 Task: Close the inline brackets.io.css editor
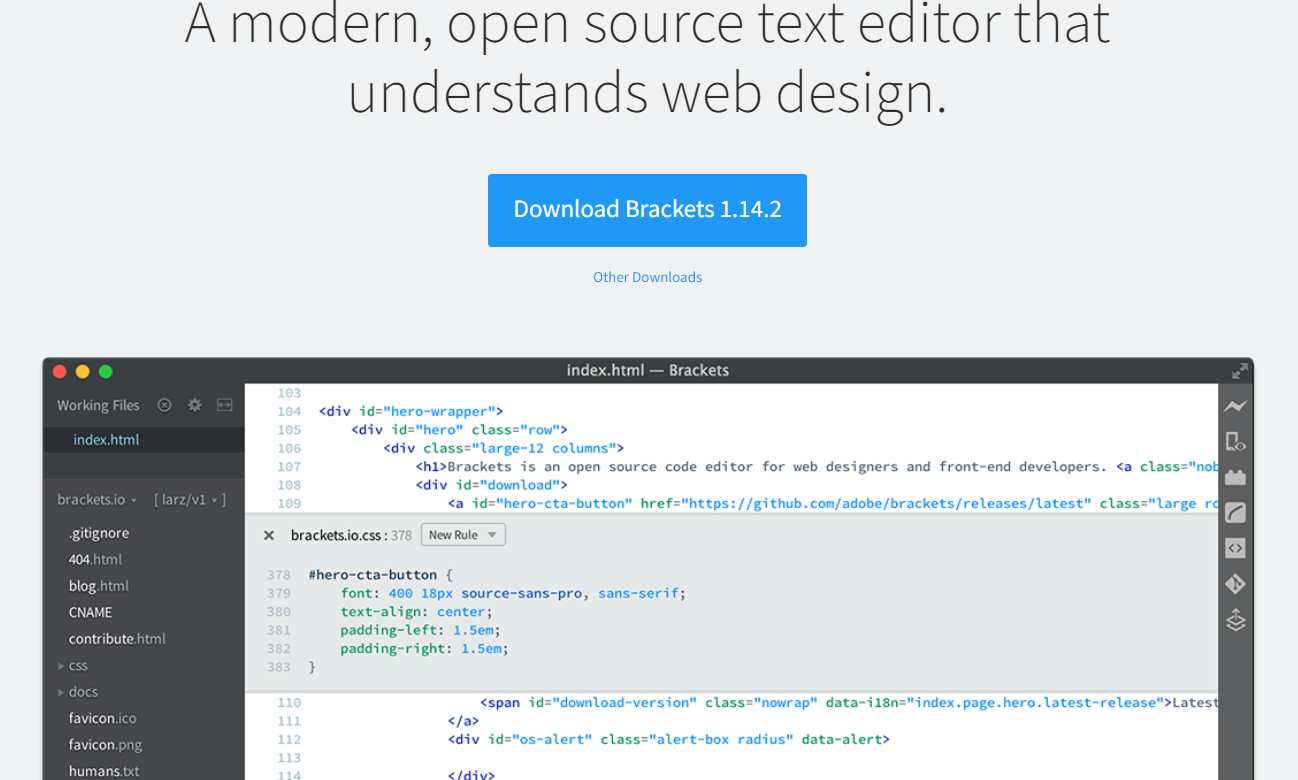pos(269,535)
